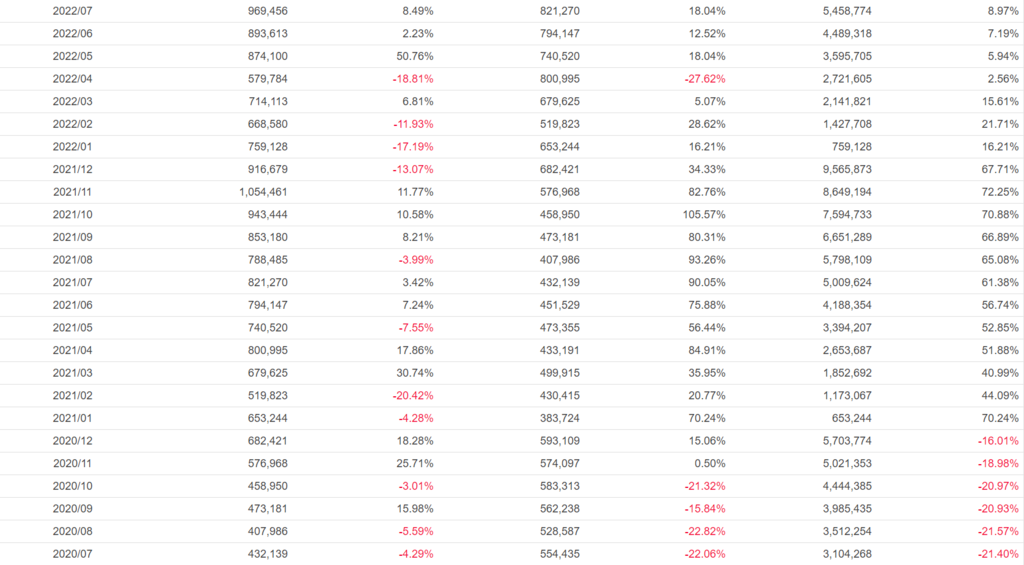Click the 528,587 value cell
Viewport: 1024px width, 565px height.
tap(555, 531)
